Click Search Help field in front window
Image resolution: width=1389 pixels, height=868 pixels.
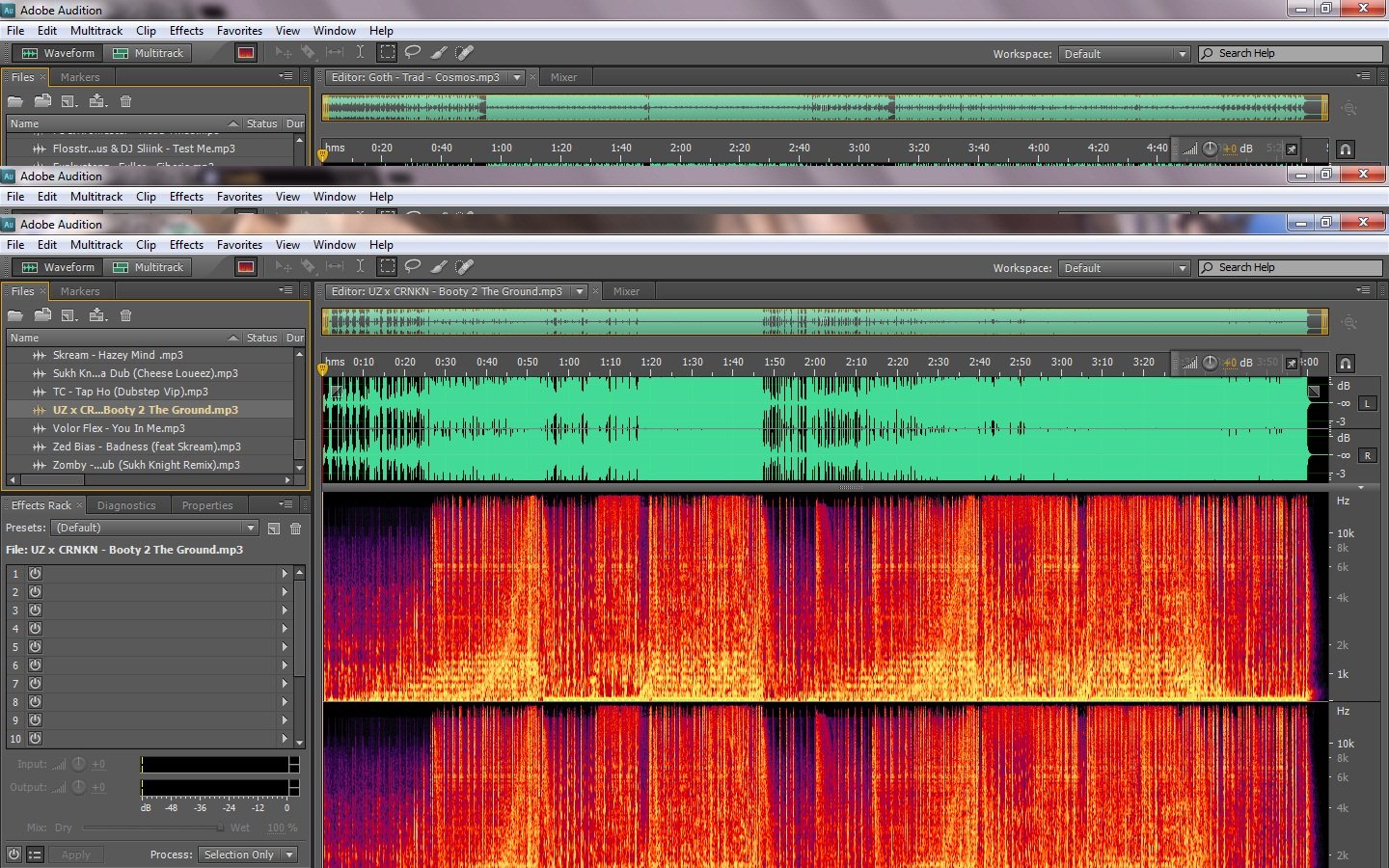(x=1291, y=267)
